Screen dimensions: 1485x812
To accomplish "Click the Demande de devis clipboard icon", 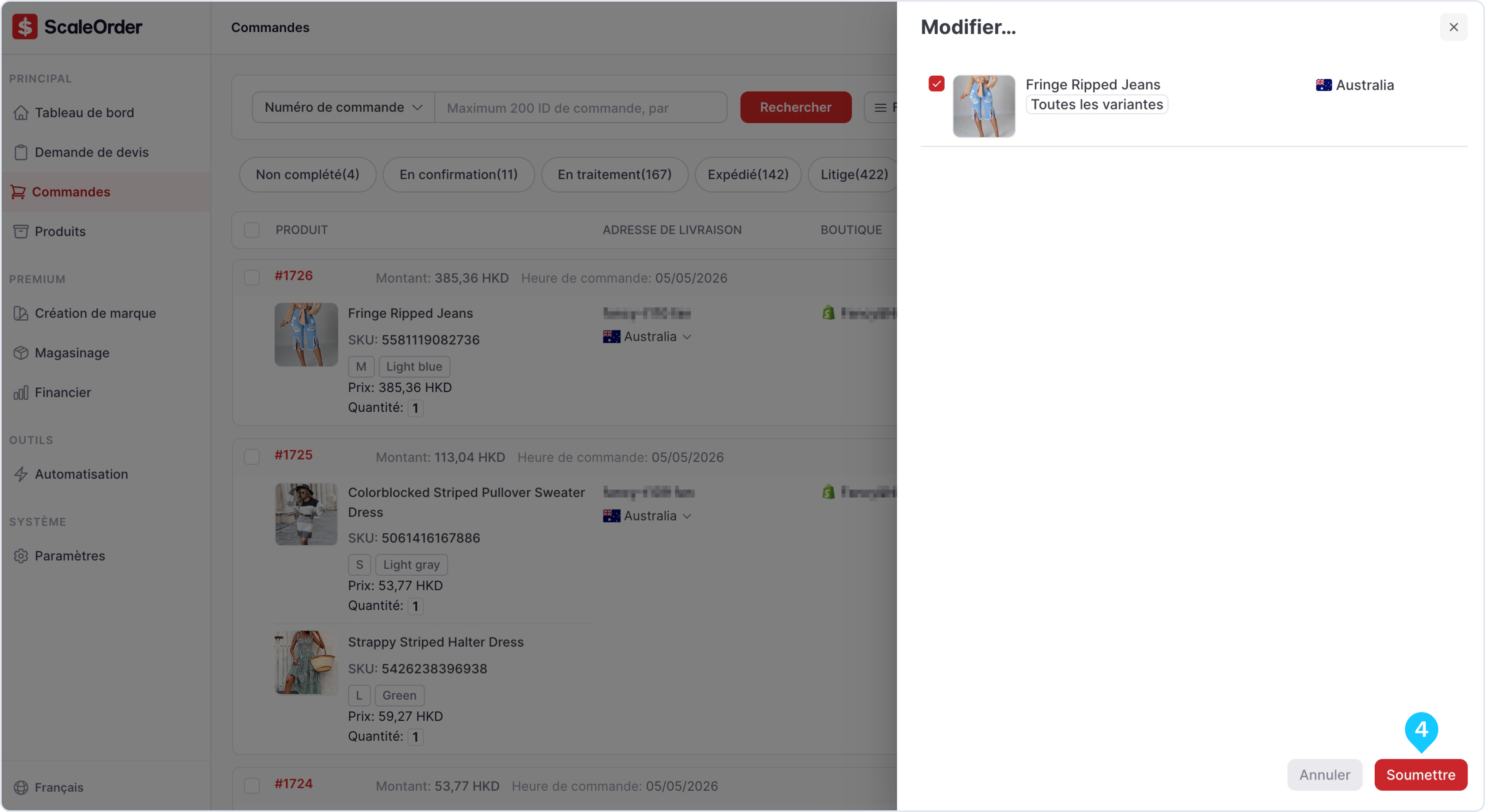I will 21,152.
